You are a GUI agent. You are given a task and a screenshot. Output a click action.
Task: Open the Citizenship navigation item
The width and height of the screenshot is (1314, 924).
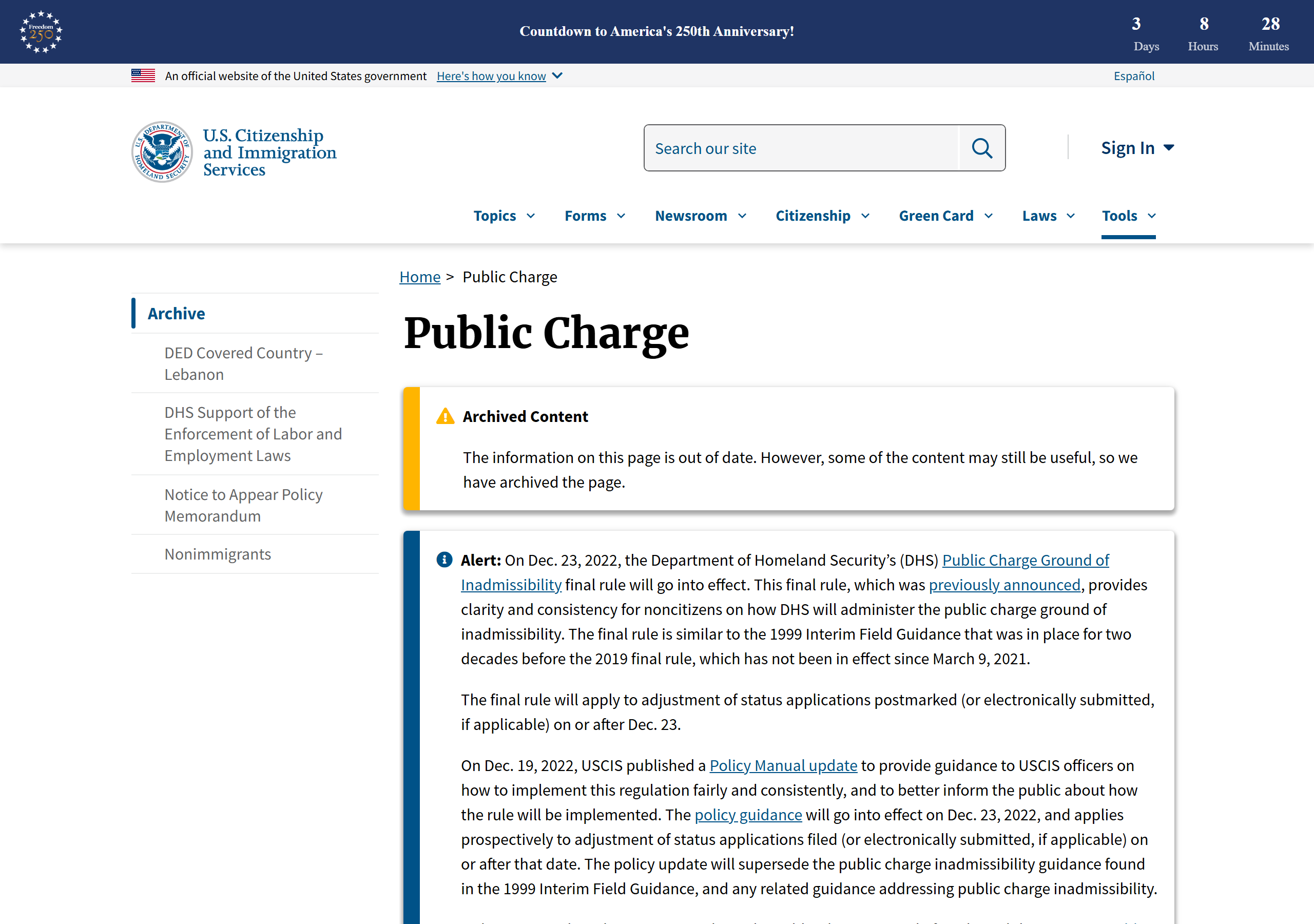813,216
